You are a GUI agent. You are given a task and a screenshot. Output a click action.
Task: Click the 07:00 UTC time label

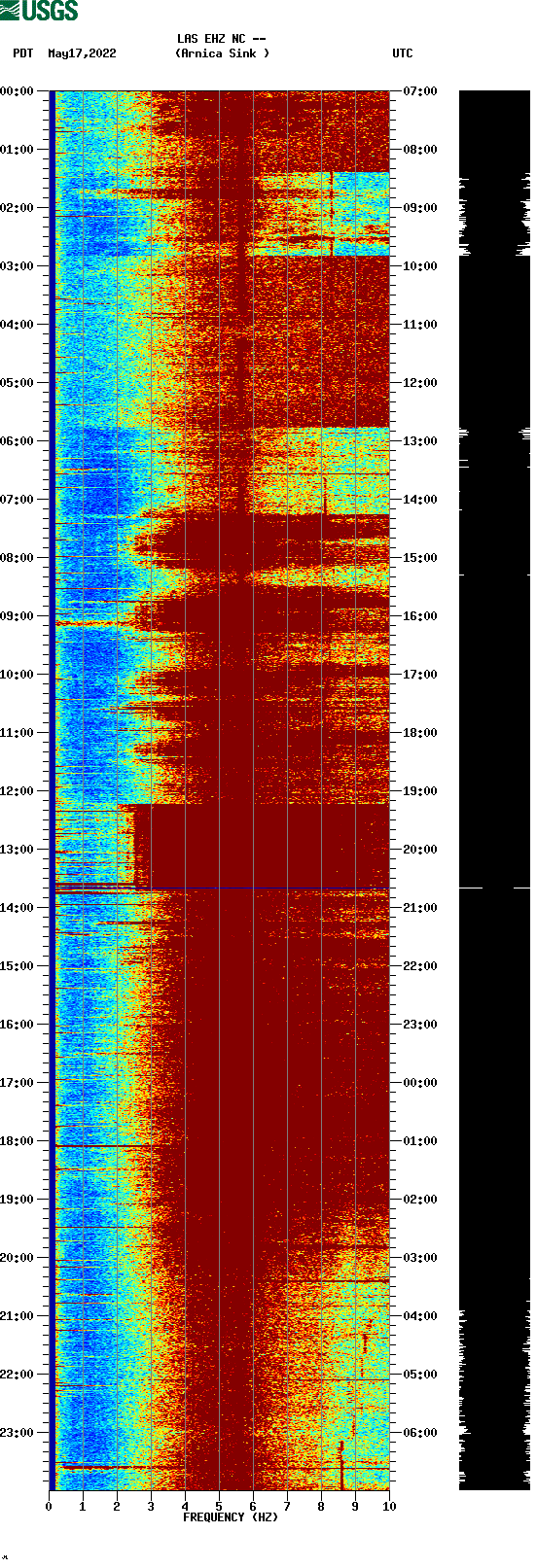(420, 91)
